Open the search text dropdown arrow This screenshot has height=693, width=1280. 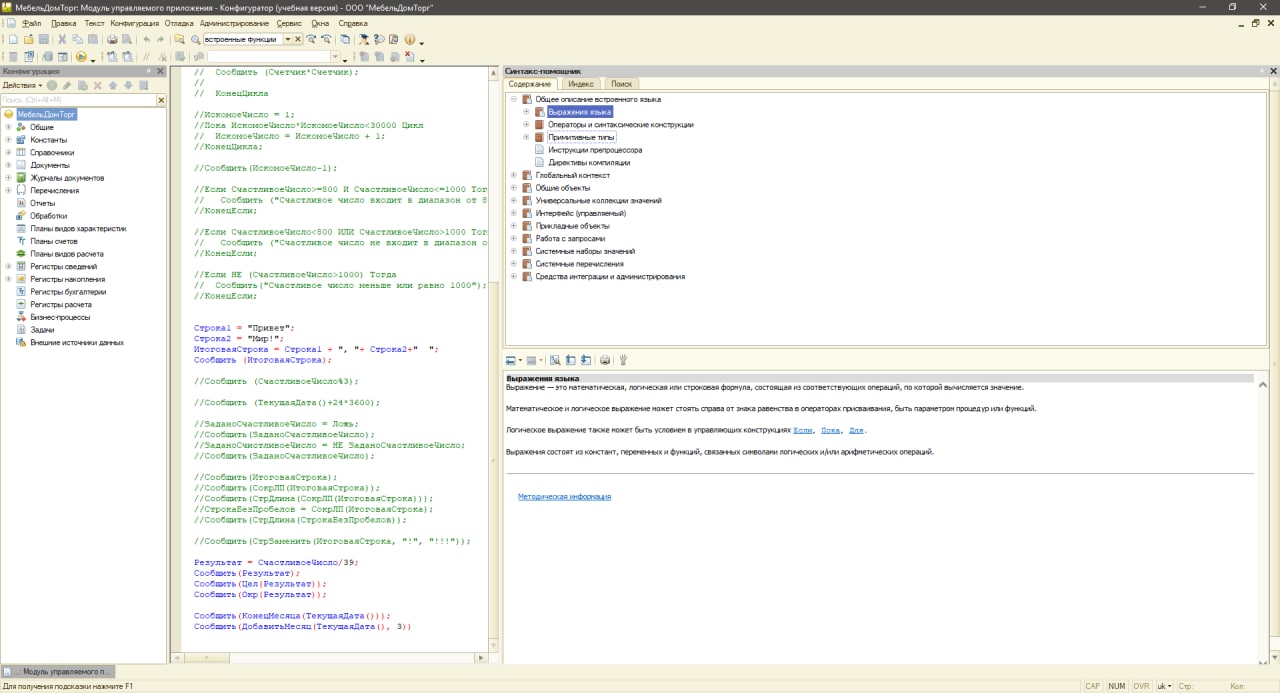pos(288,39)
